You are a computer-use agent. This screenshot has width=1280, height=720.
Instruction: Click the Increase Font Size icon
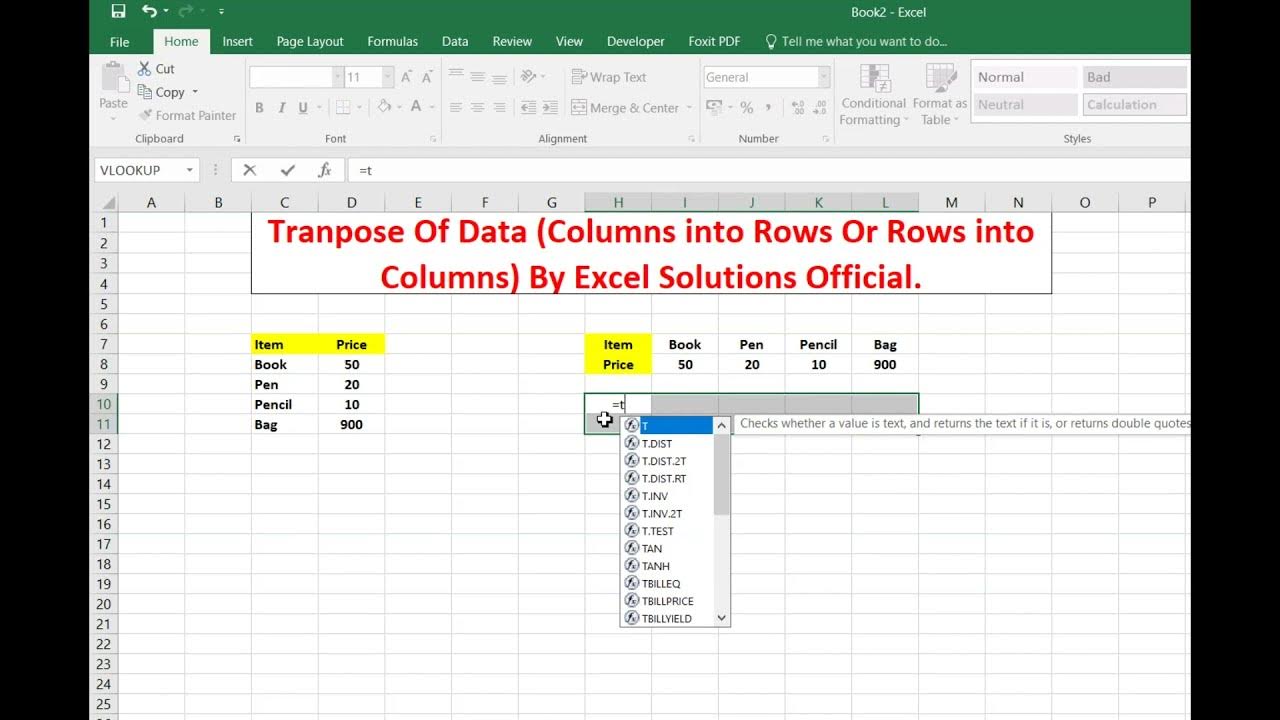point(407,77)
